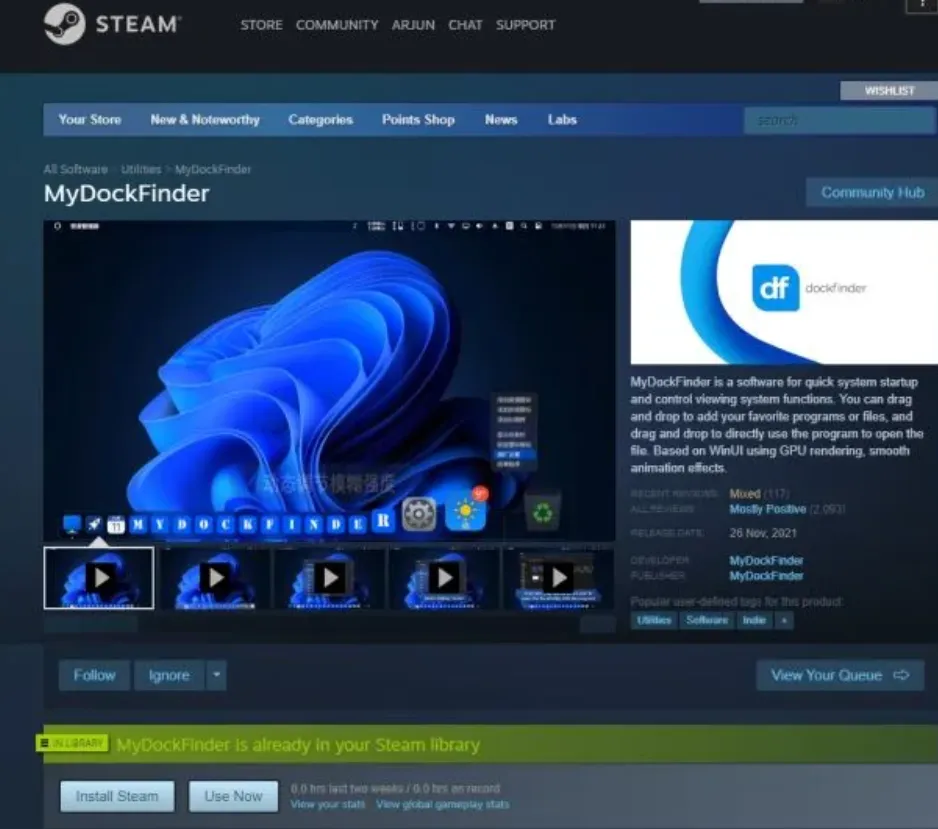Viewport: 938px width, 829px height.
Task: Click the settings gear dock icon in video
Action: (x=419, y=513)
